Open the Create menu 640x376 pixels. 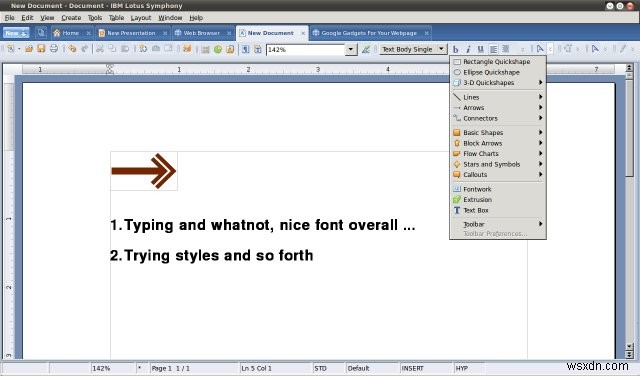[x=71, y=18]
